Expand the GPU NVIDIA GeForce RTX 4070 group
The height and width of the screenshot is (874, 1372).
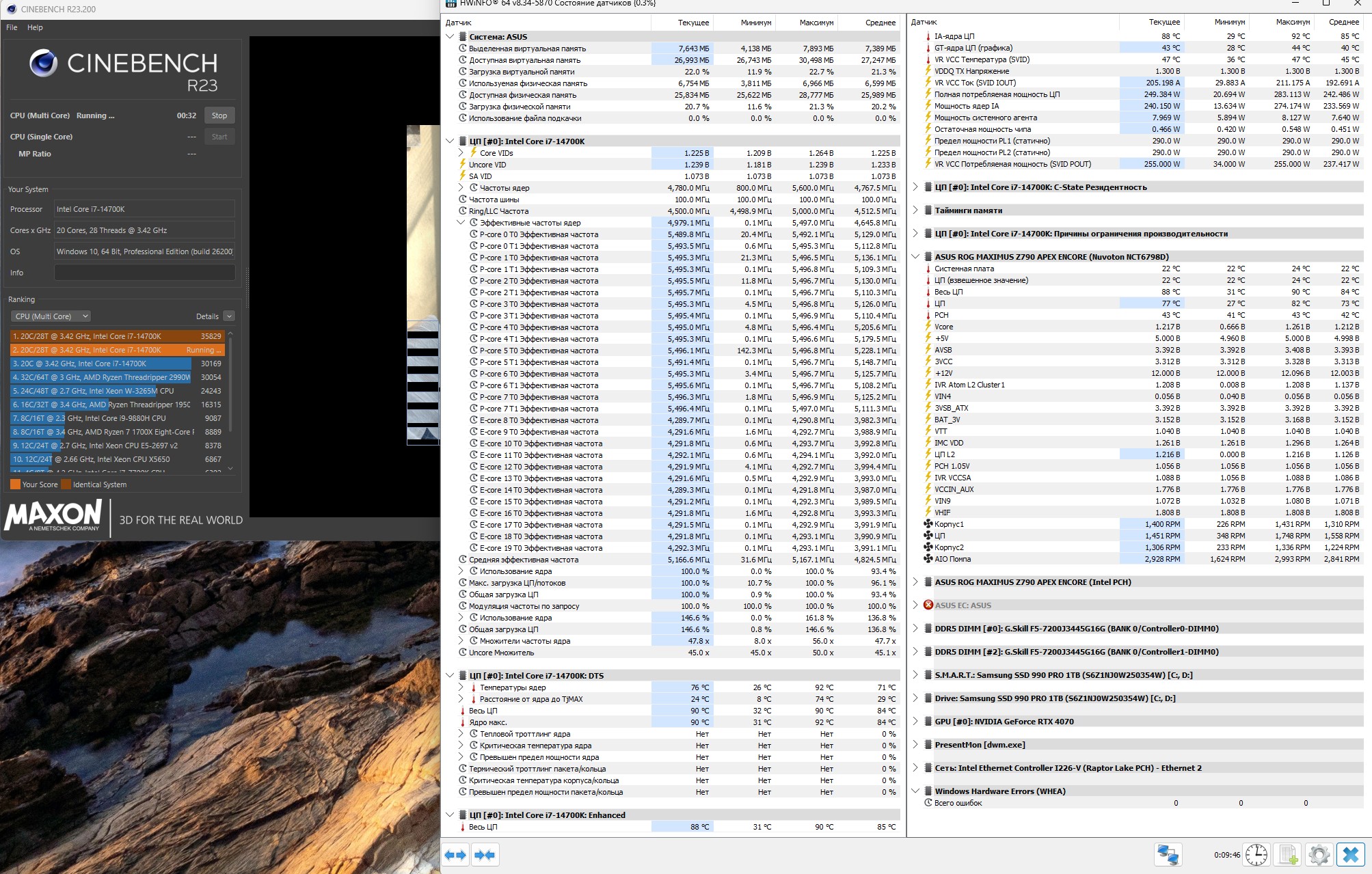tap(915, 721)
